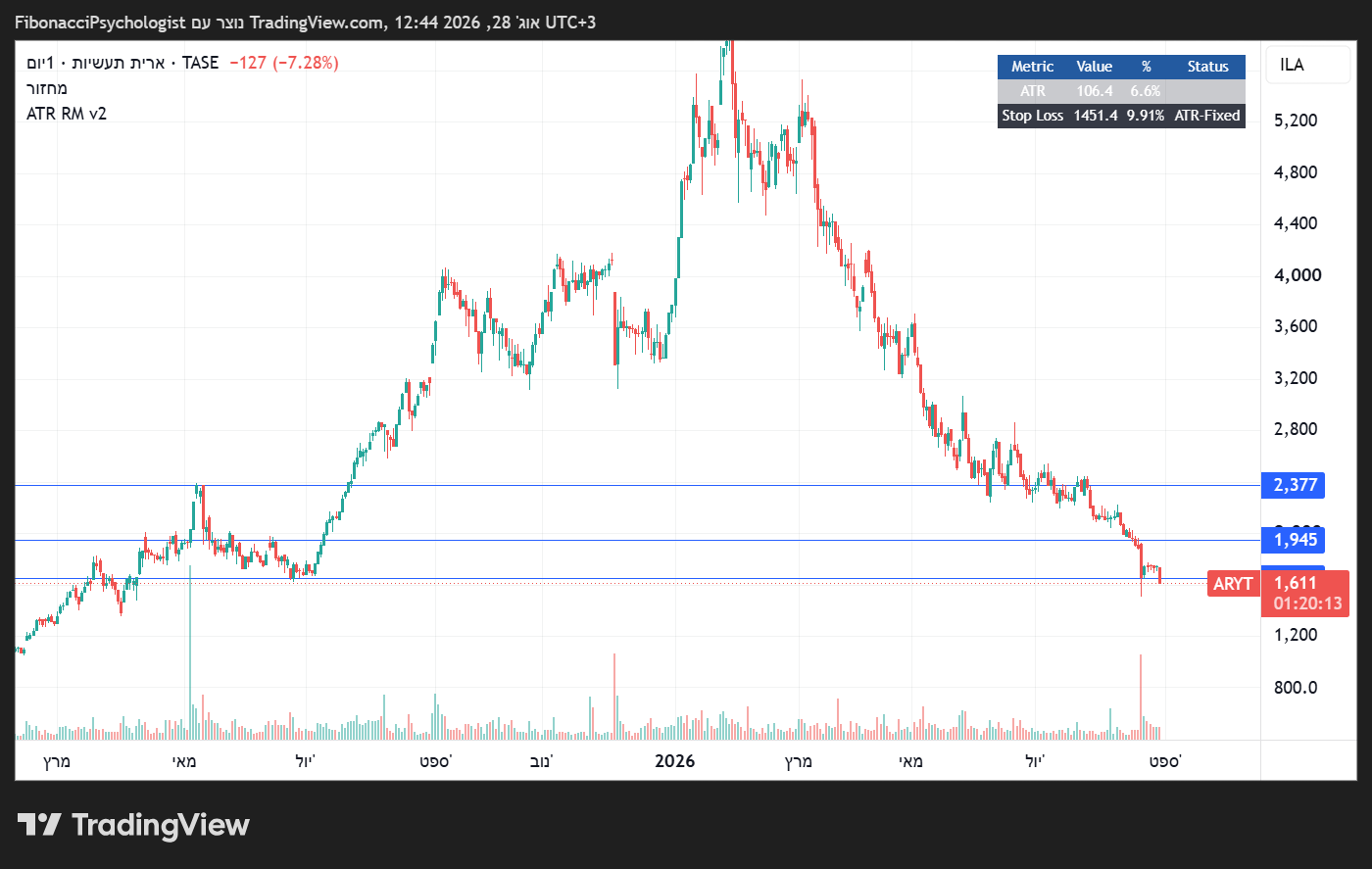Select the ATR row label in table
The image size is (1372, 869).
(x=1033, y=91)
